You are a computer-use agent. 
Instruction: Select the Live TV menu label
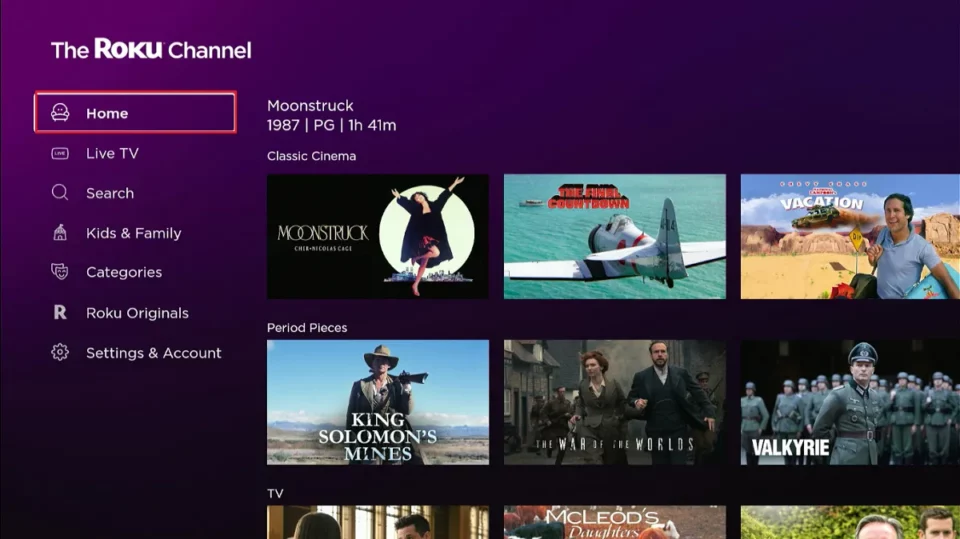click(112, 153)
